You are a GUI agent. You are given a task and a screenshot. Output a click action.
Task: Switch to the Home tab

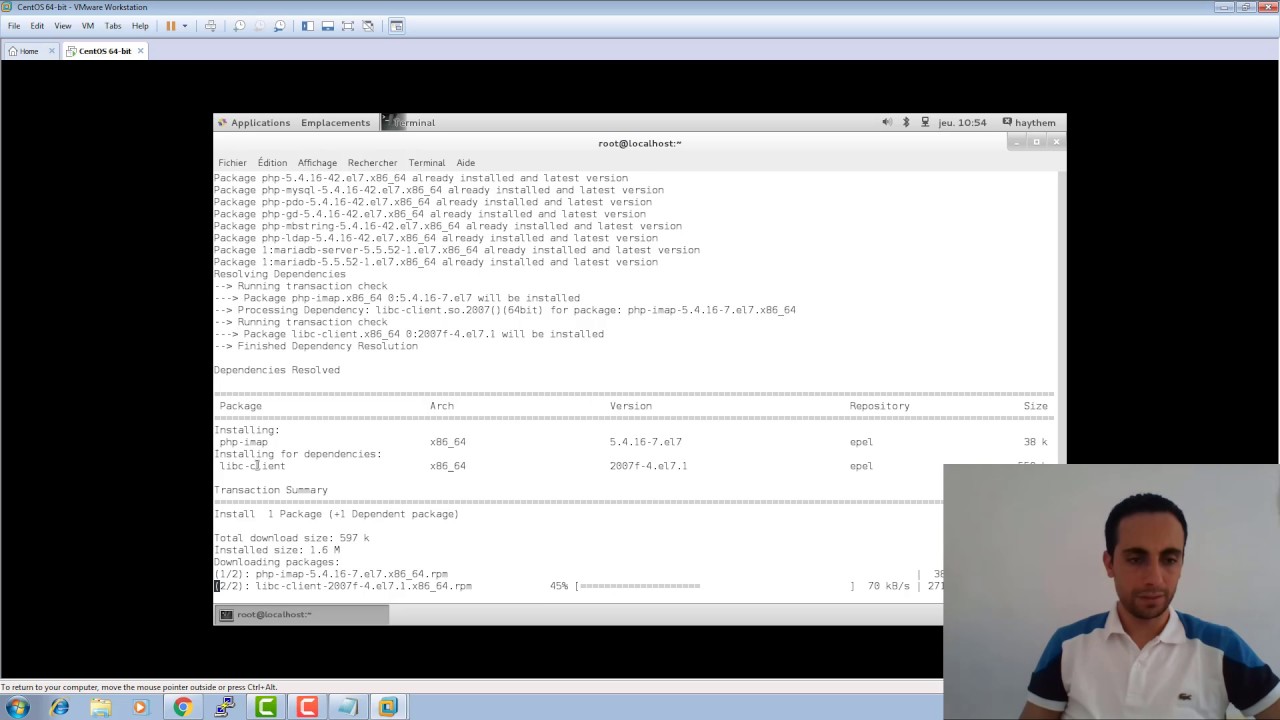coord(24,51)
